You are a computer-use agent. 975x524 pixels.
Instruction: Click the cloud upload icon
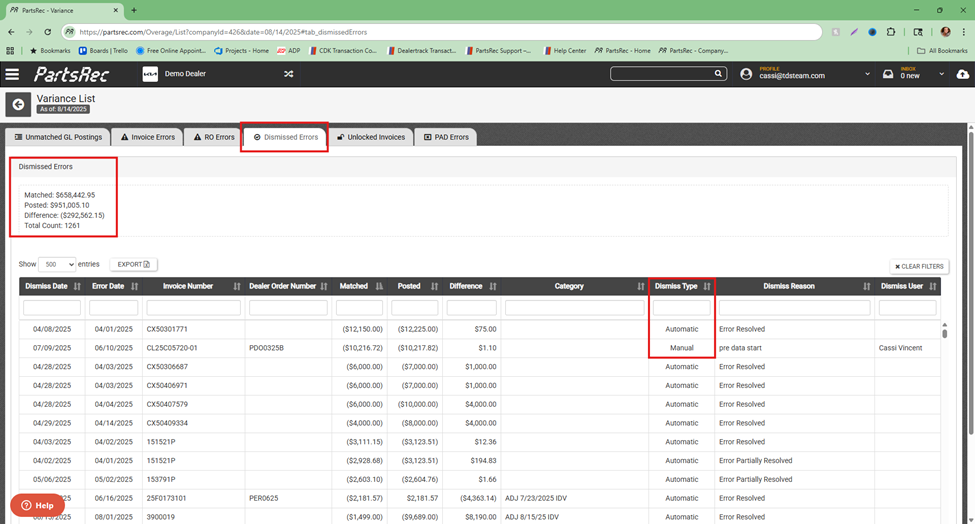963,74
